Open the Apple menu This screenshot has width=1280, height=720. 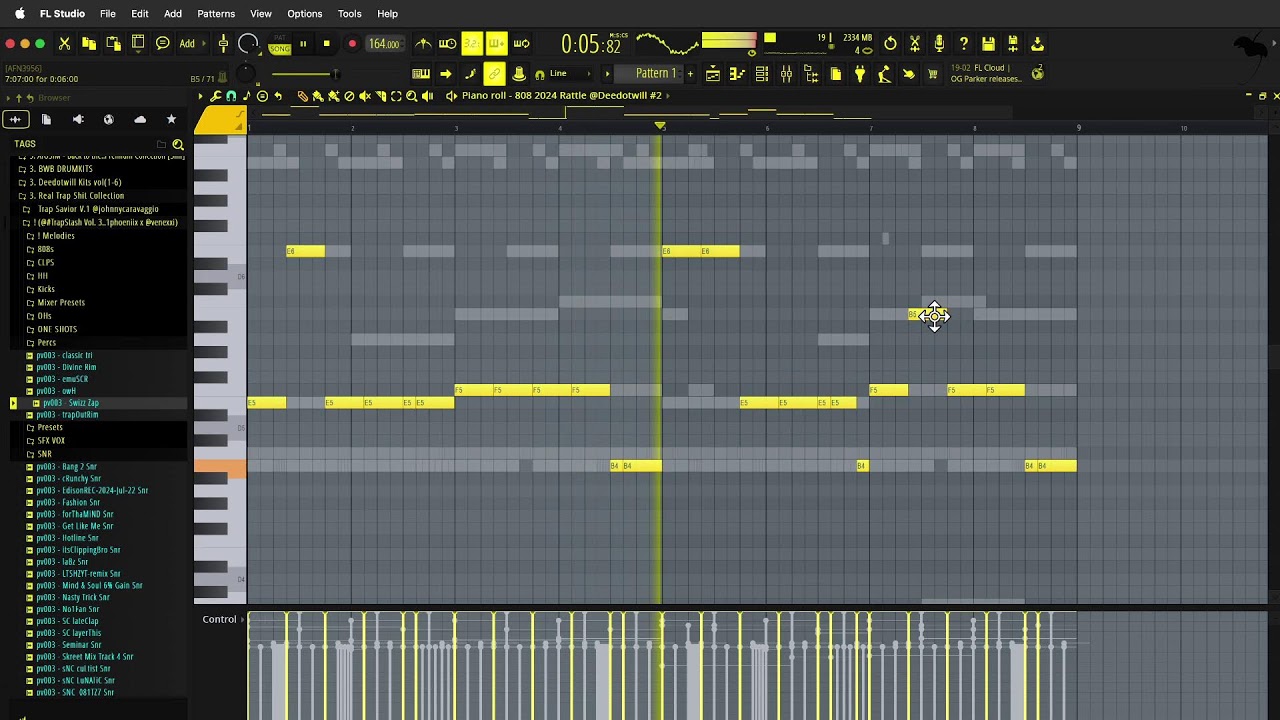[x=19, y=14]
